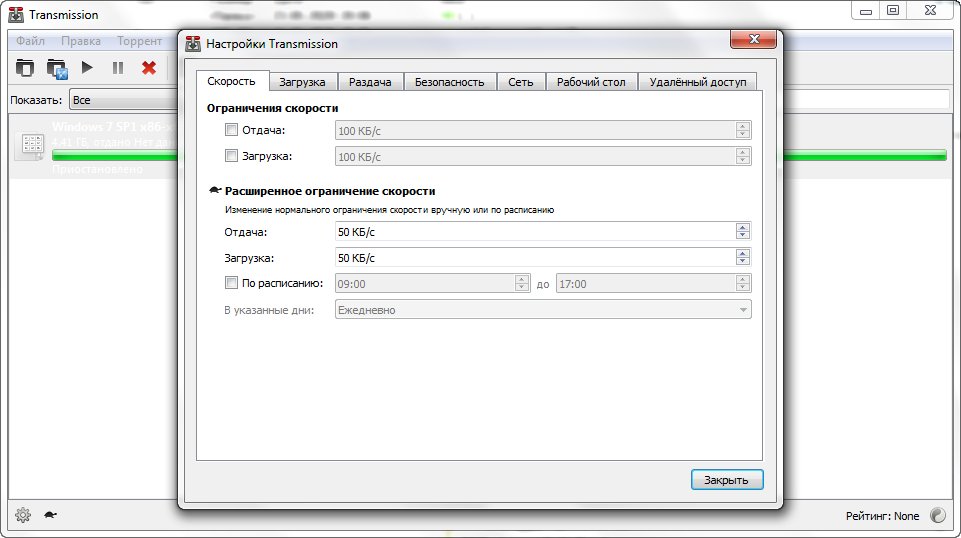Maximize the main Transmission window
The width and height of the screenshot is (961, 538).
point(893,10)
